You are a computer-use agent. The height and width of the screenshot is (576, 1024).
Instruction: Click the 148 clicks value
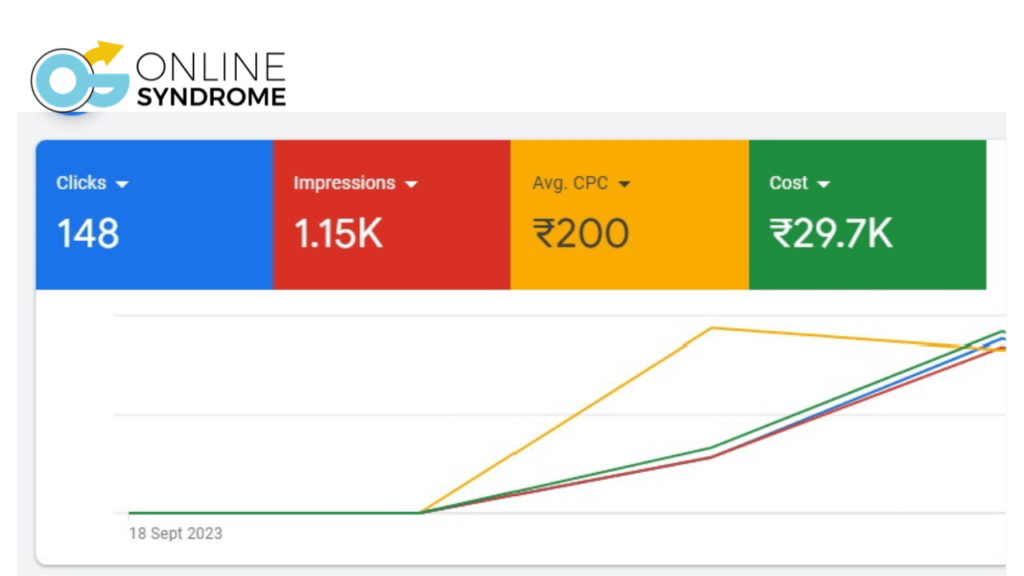[x=88, y=234]
